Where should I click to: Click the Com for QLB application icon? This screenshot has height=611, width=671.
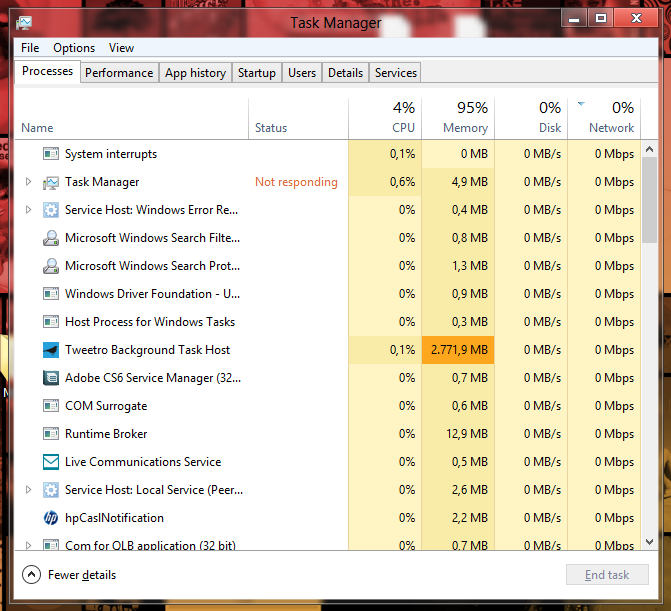click(x=51, y=545)
